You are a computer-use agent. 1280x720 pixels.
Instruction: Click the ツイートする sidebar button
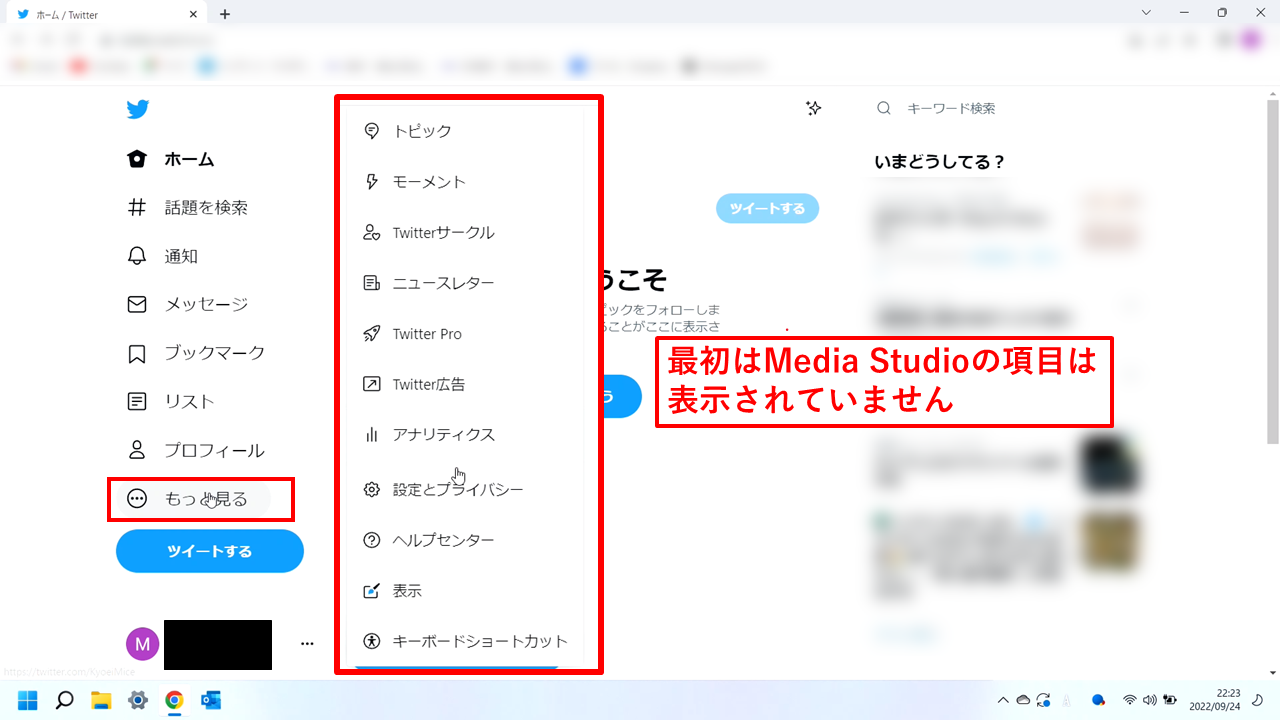[209, 551]
